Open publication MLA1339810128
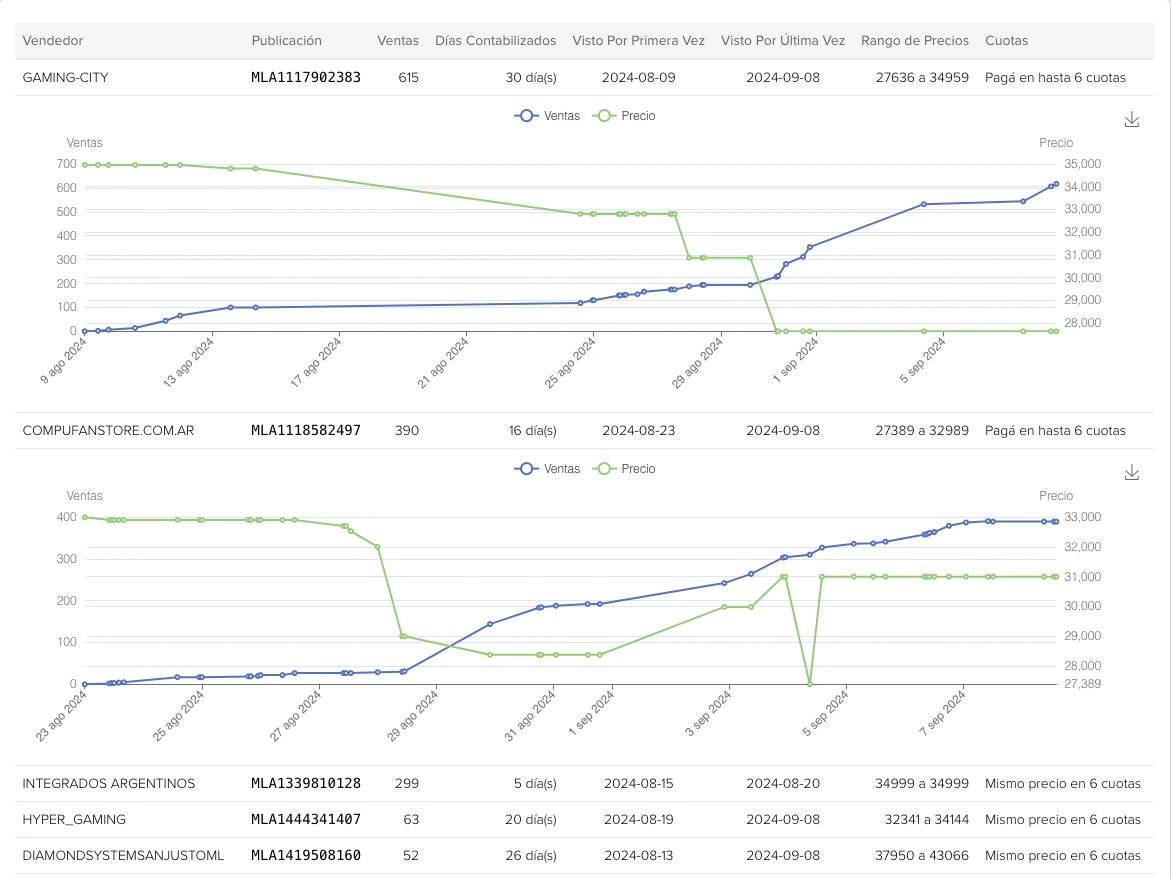Image resolution: width=1171 pixels, height=879 pixels. pos(305,783)
